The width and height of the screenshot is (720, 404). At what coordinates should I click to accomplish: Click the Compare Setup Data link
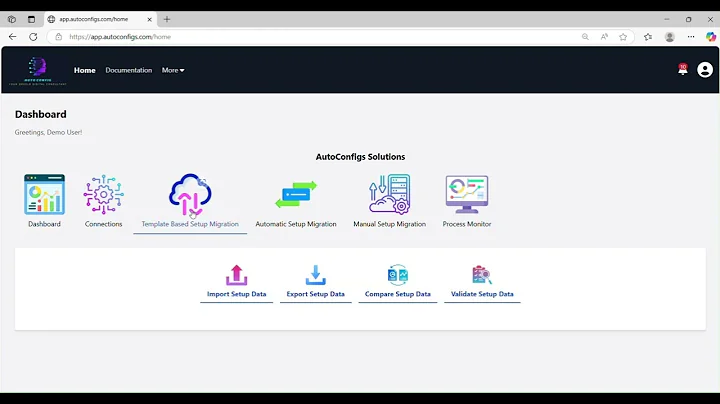click(x=398, y=294)
